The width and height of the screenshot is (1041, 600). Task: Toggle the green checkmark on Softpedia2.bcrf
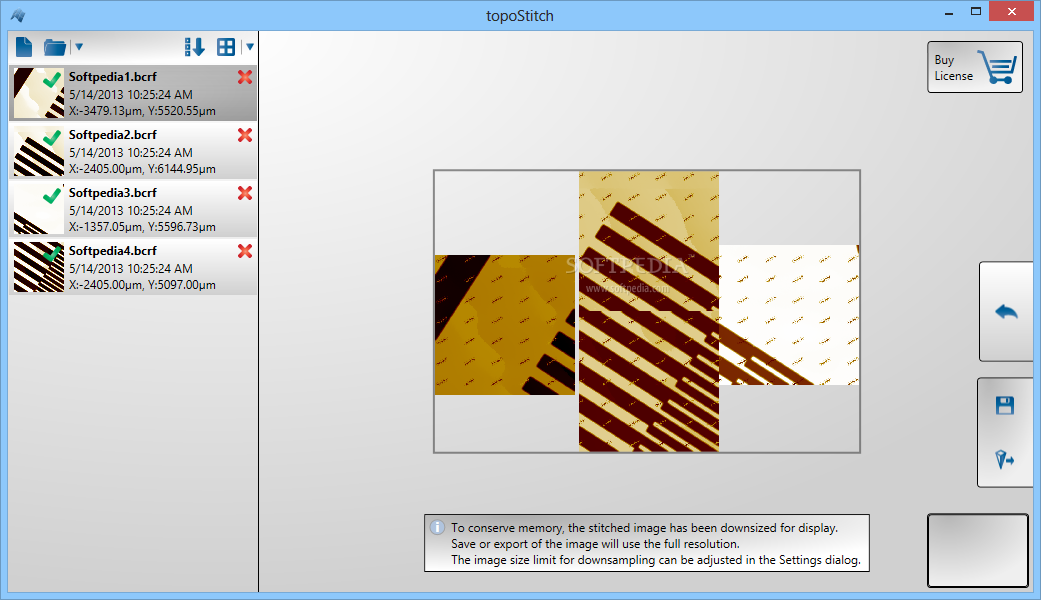[x=52, y=138]
